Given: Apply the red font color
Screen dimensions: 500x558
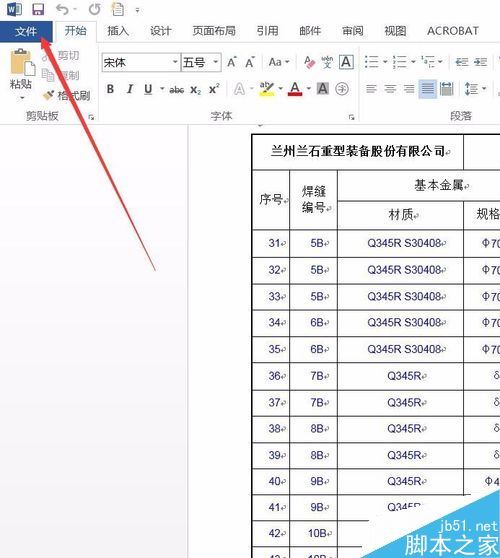Looking at the screenshot, I should point(295,89).
